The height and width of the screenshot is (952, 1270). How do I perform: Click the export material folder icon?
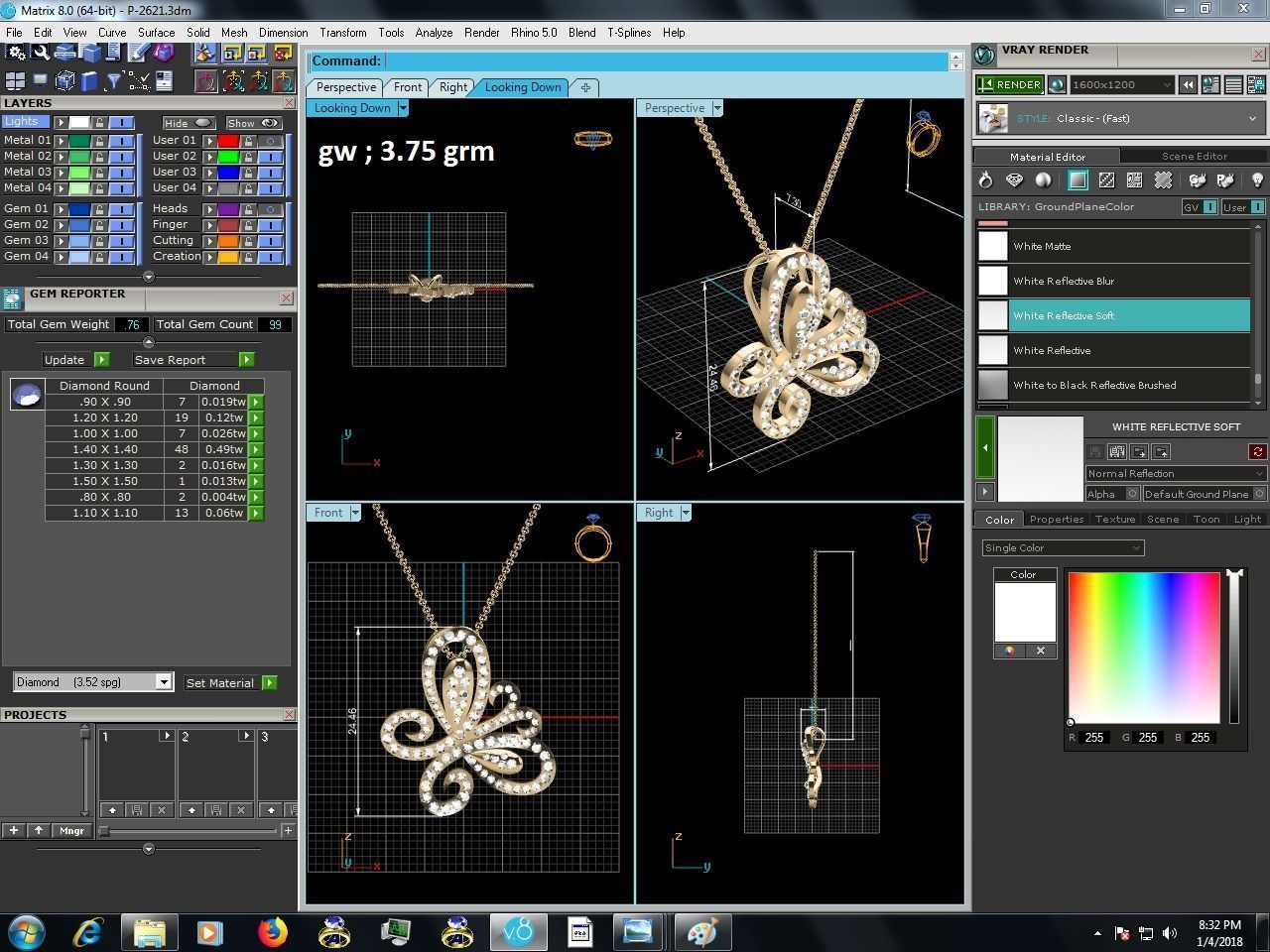click(x=1161, y=451)
